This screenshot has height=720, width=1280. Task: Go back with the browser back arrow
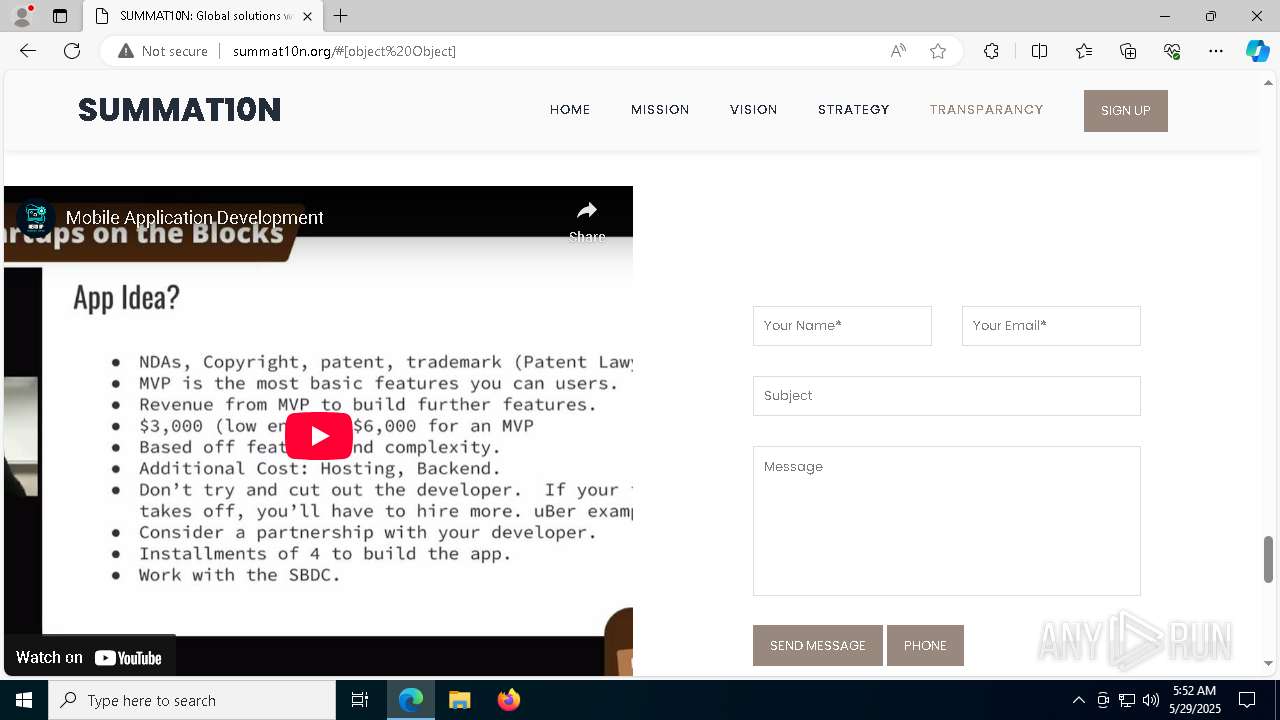(28, 51)
